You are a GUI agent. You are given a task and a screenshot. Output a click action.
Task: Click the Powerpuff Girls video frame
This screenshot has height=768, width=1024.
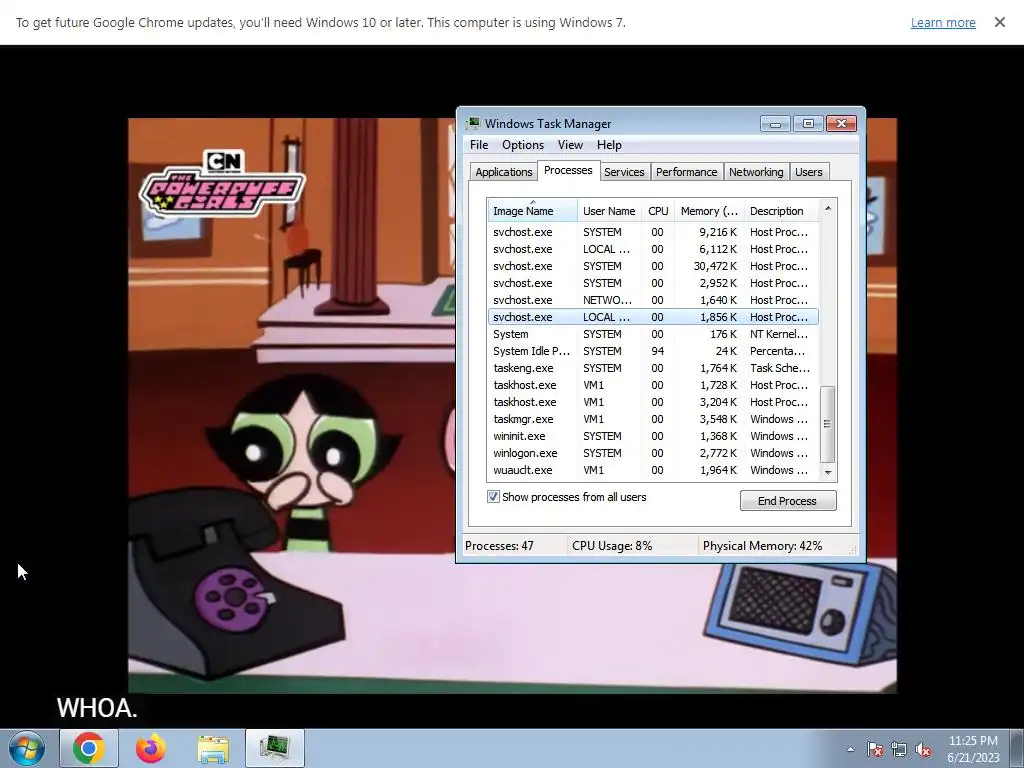coord(294,405)
